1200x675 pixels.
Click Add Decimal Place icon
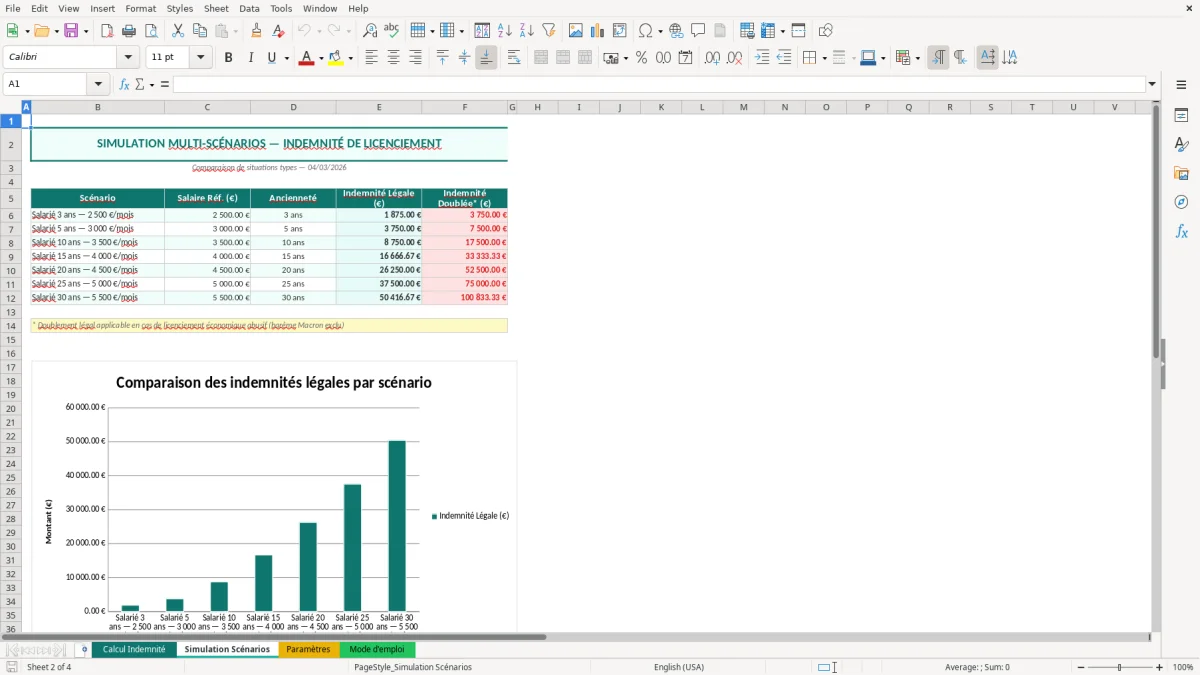coord(712,58)
